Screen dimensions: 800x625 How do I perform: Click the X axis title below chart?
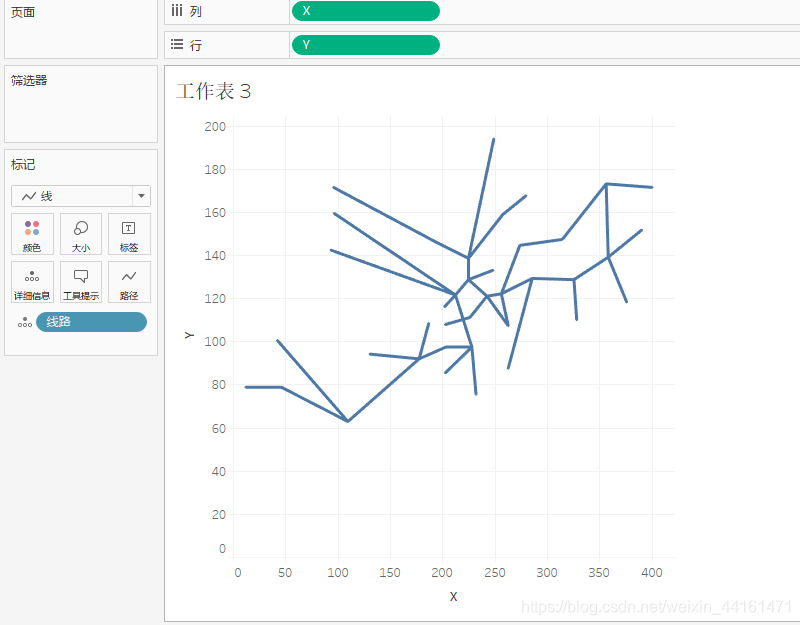[453, 596]
